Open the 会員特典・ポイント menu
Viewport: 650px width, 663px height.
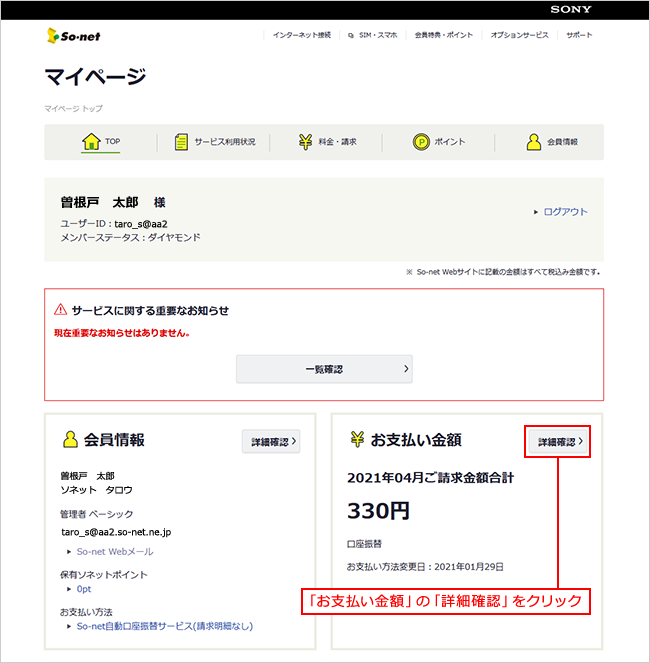tap(444, 35)
